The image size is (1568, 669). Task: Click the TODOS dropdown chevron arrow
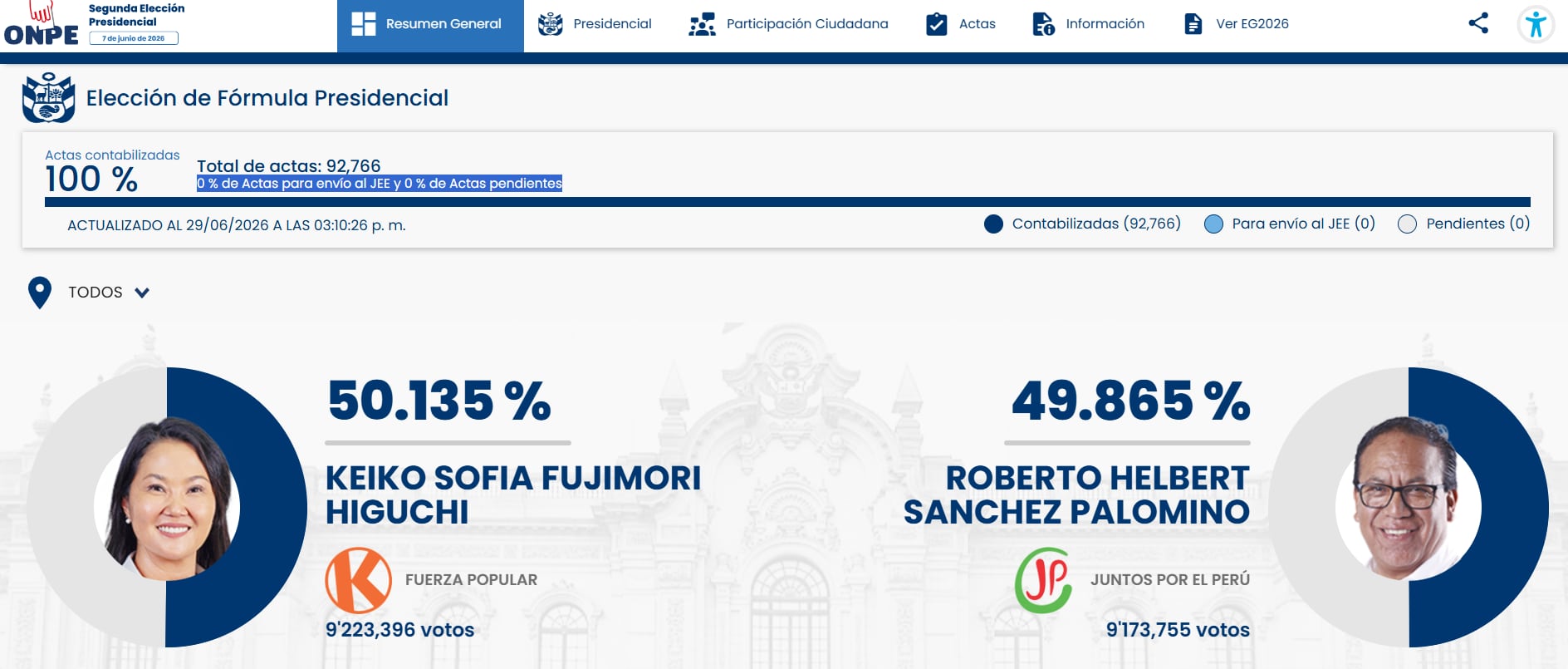coord(142,293)
